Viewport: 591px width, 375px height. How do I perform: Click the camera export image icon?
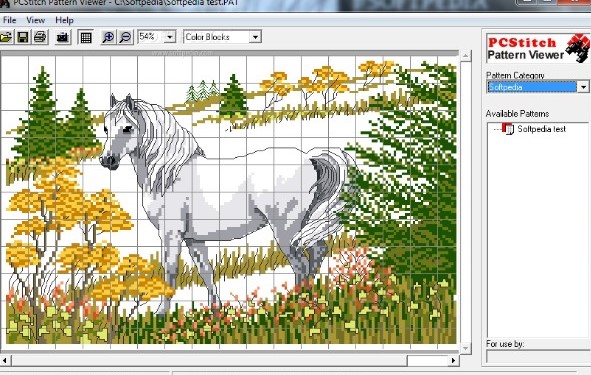63,37
